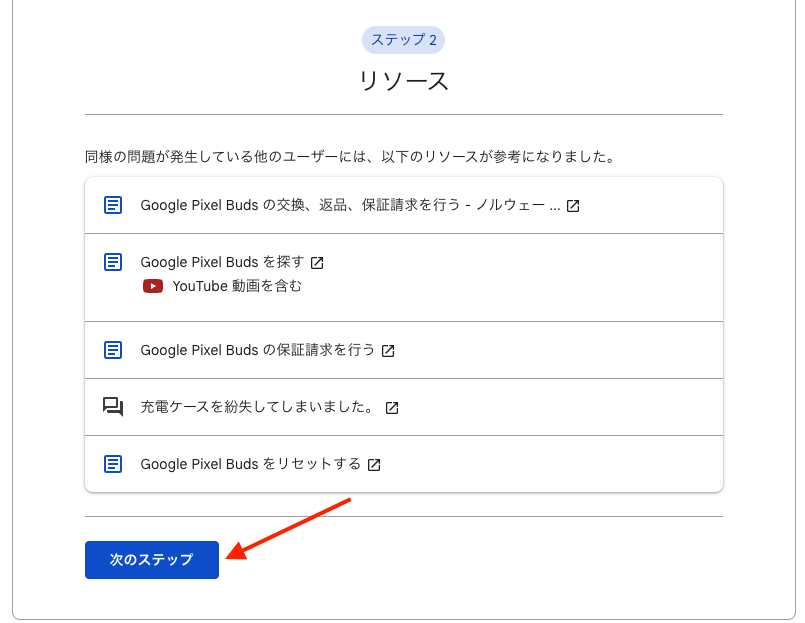The width and height of the screenshot is (805, 623).
Task: Click the external-link icon after を探す
Action: click(x=317, y=263)
